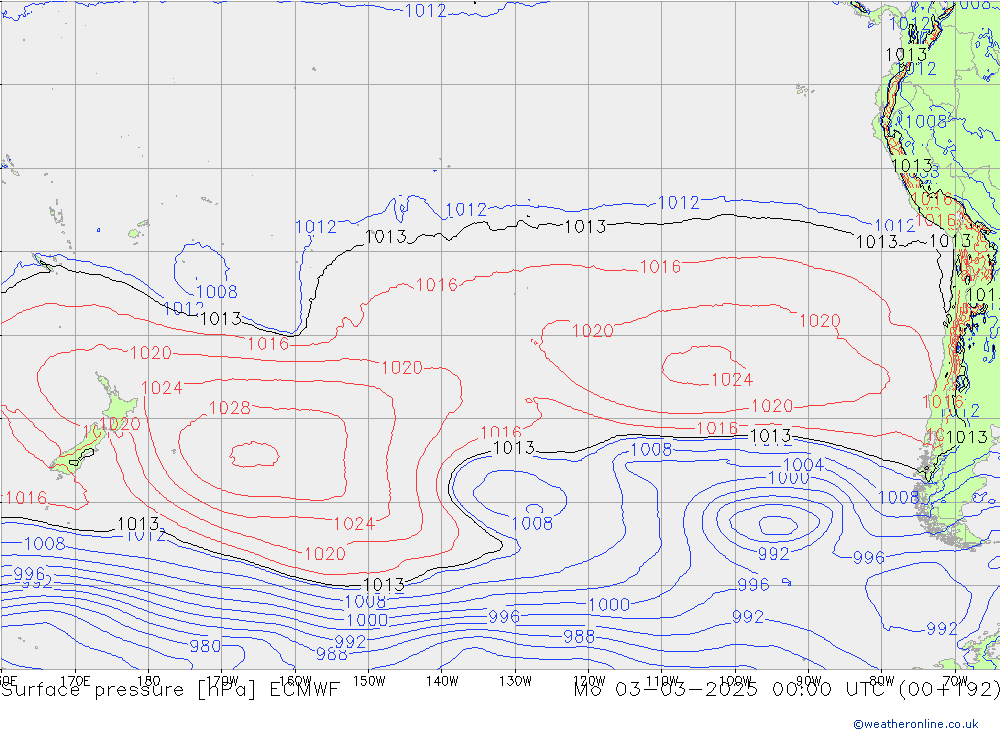This screenshot has height=733, width=1000.
Task: Click the 1004 isobar label
Action: pos(803,465)
